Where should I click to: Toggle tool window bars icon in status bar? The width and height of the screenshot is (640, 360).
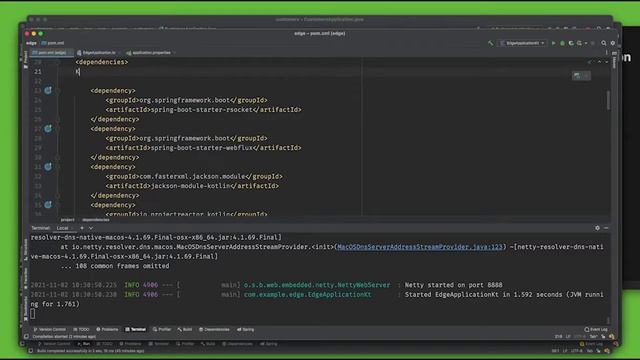point(26,337)
